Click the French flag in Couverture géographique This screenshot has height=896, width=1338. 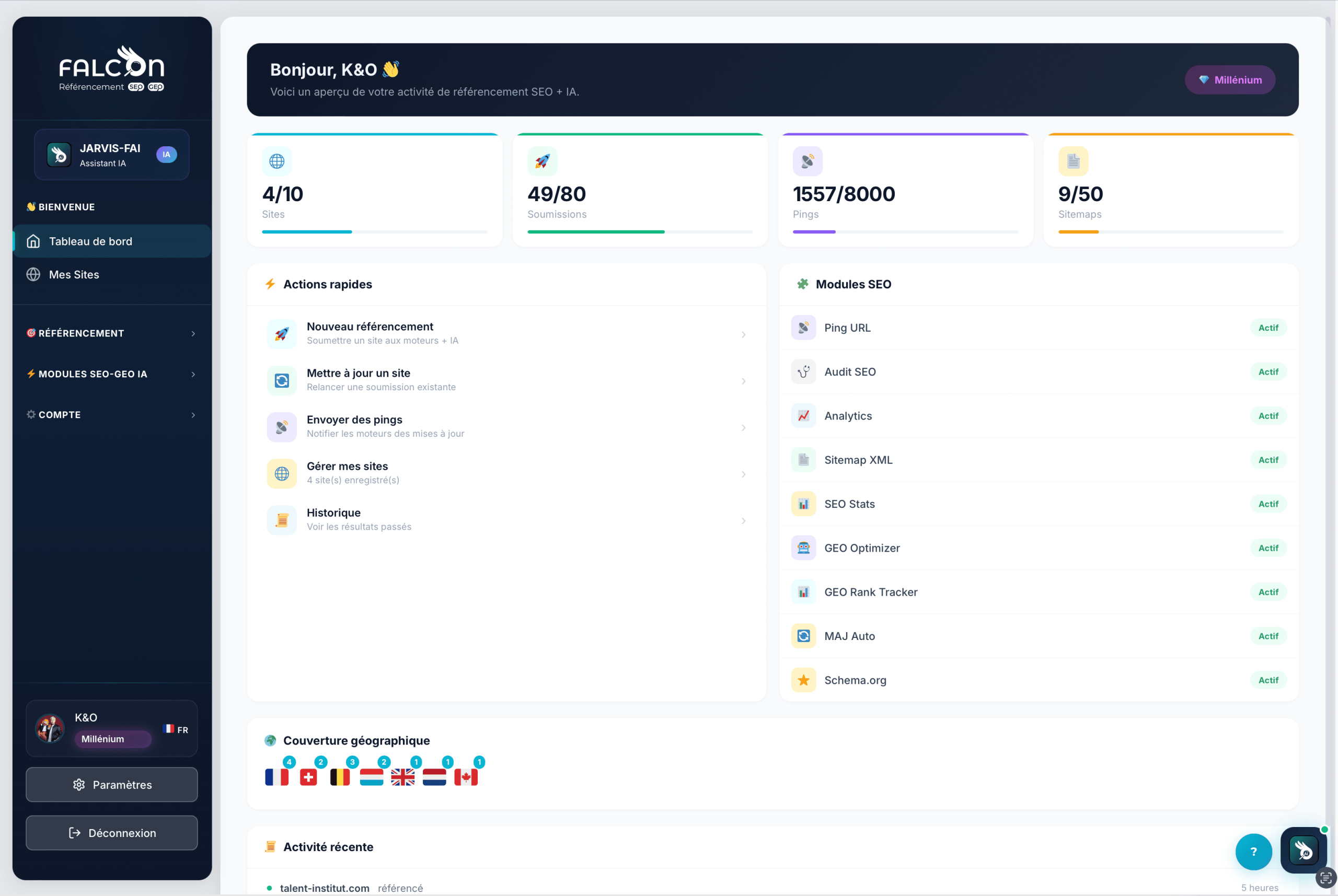point(276,777)
